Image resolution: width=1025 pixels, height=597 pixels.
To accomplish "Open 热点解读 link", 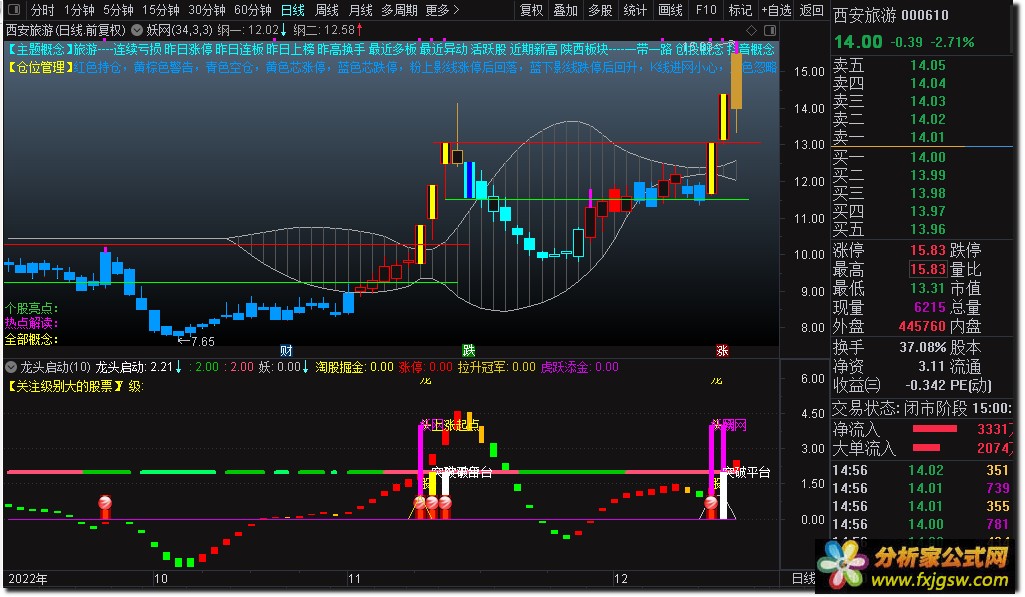I will click(31, 323).
